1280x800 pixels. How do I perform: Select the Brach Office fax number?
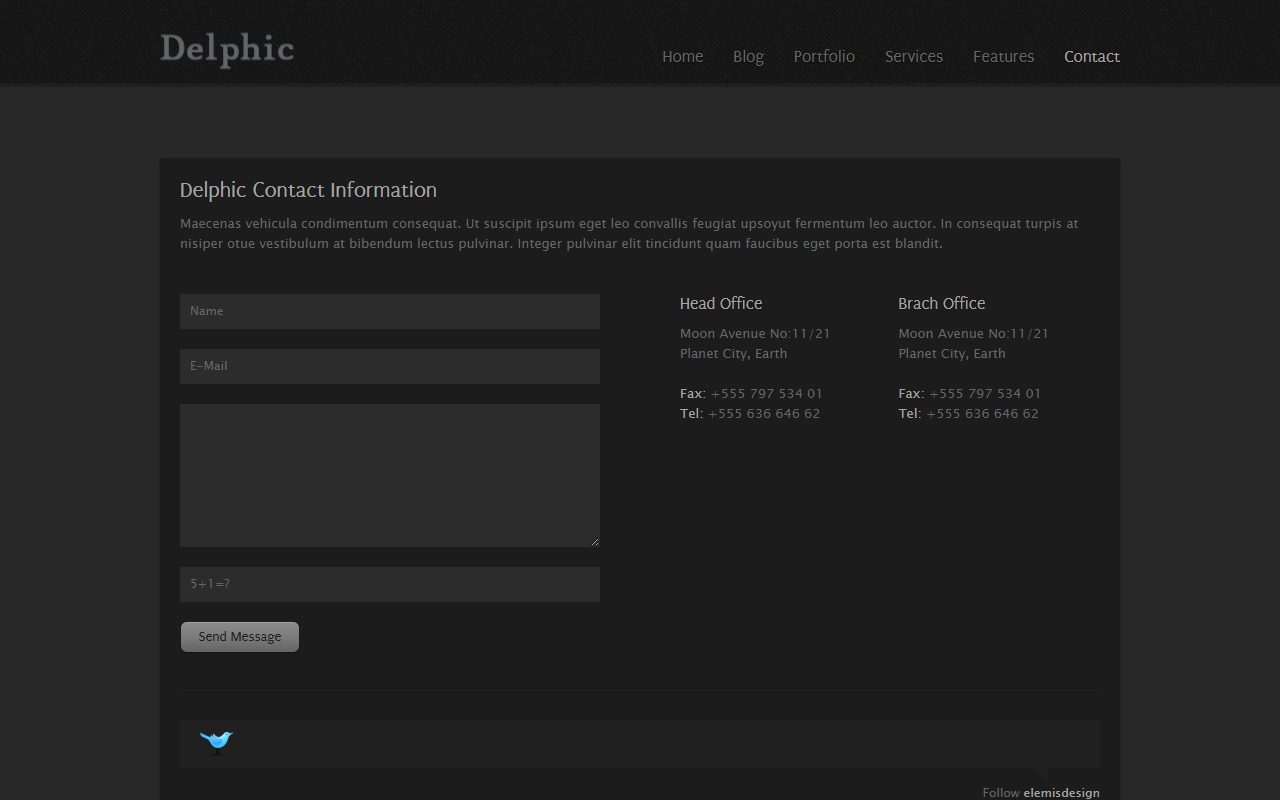click(x=985, y=394)
